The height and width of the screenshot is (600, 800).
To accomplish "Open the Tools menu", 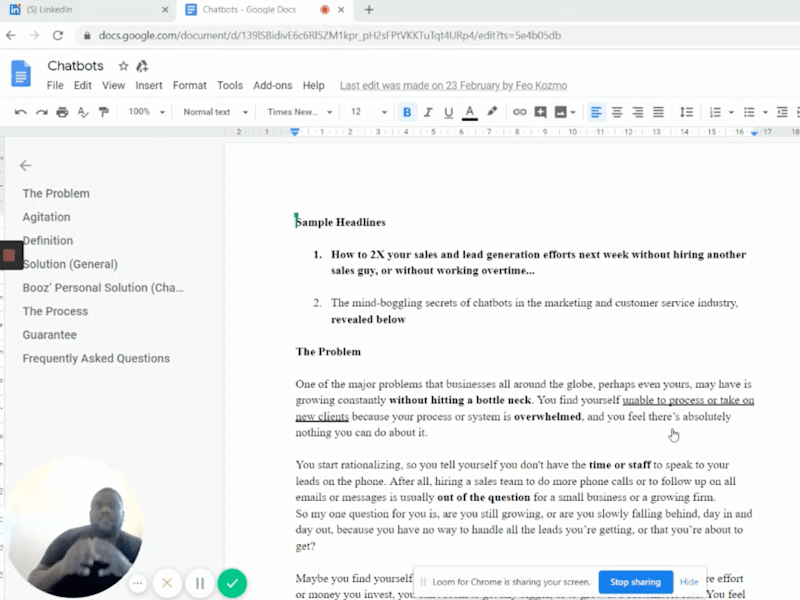I will coord(230,85).
